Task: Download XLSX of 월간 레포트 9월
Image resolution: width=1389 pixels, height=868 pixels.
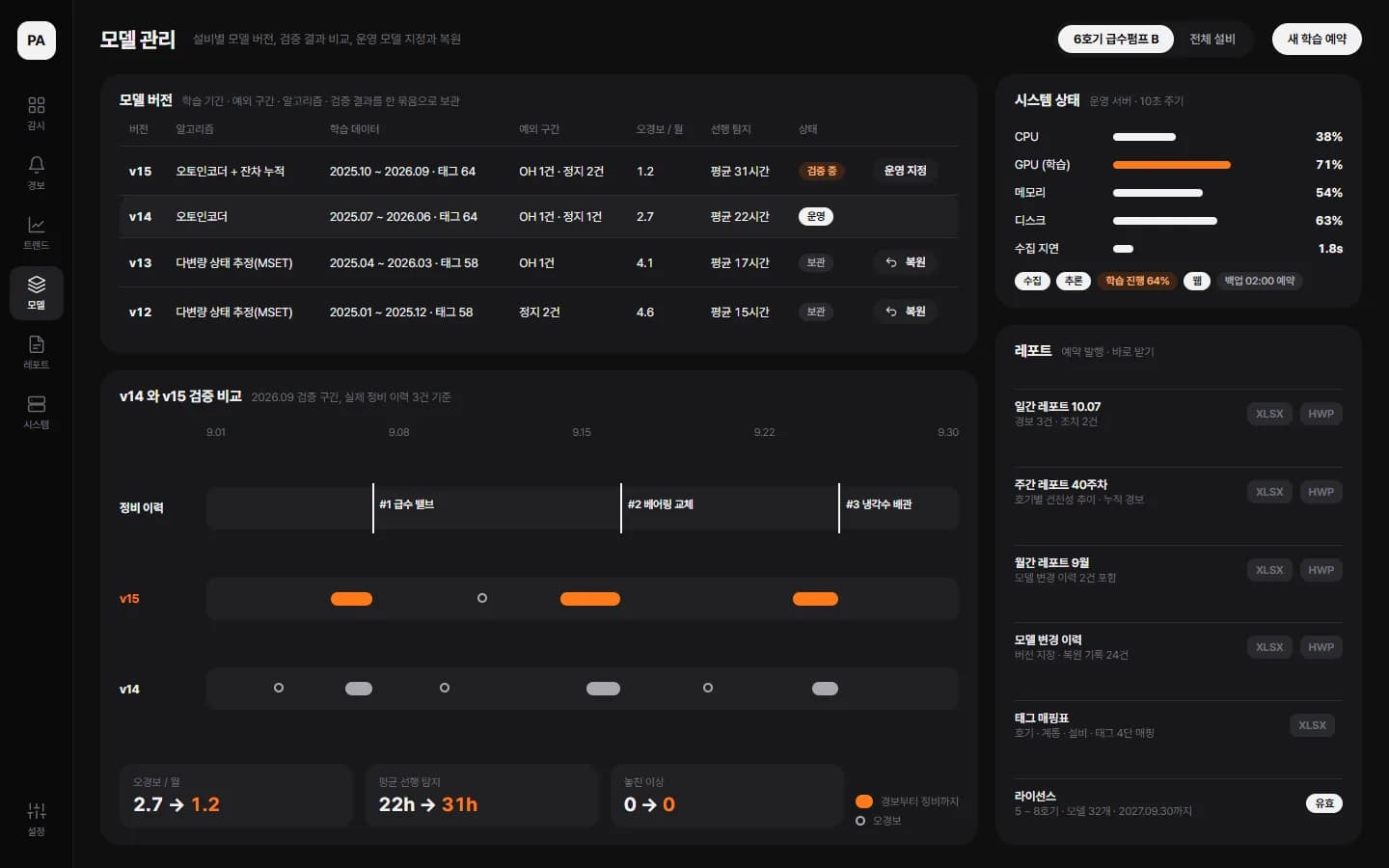Action: [1269, 570]
